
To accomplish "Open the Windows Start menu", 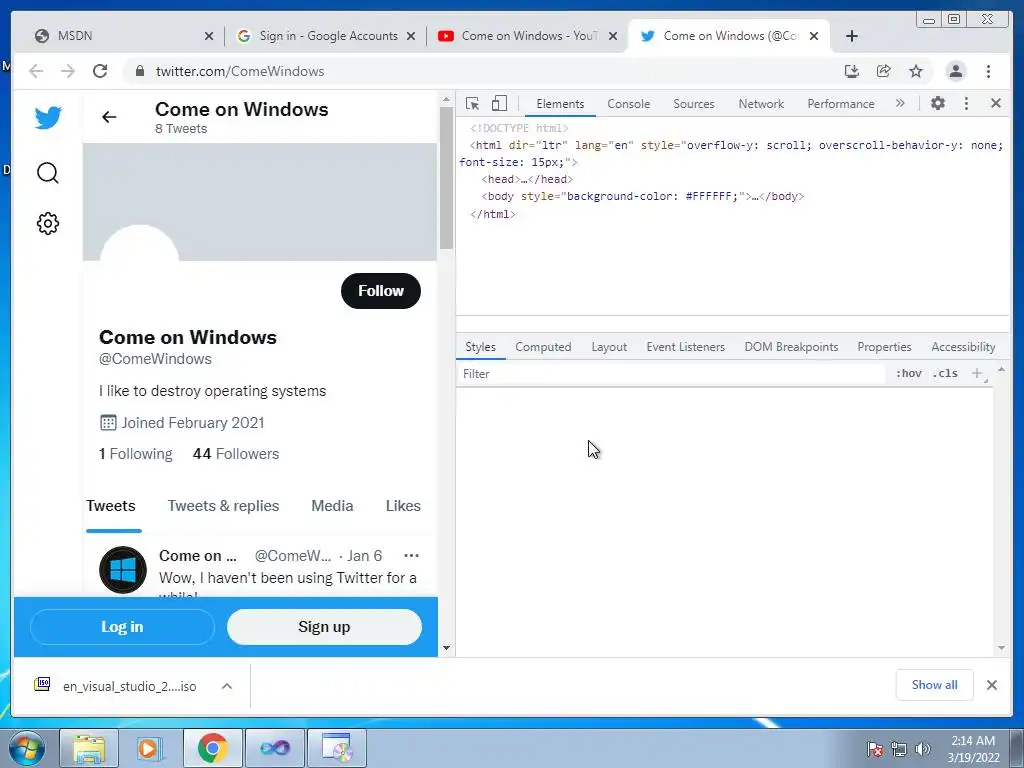I will (x=26, y=748).
